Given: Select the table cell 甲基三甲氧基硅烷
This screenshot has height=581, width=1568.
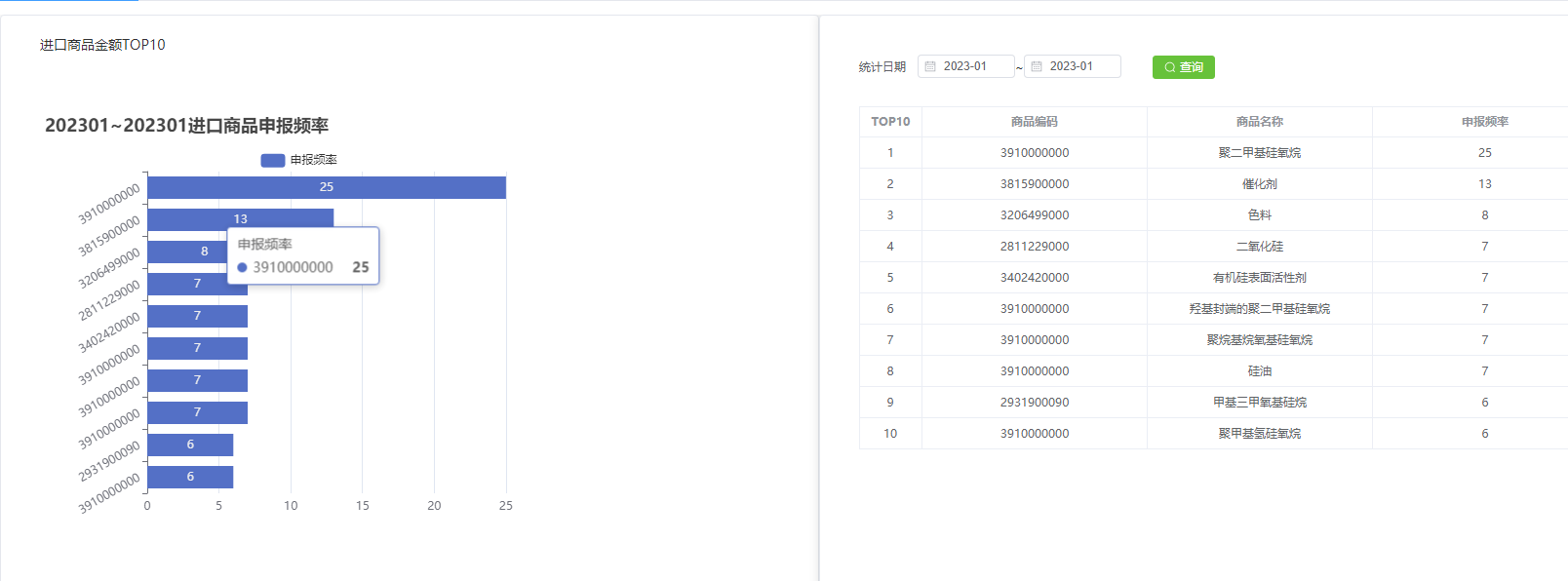Looking at the screenshot, I should tap(1260, 403).
